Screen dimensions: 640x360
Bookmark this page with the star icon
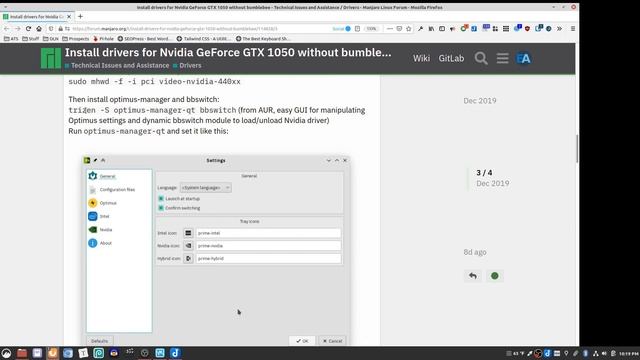coord(409,29)
